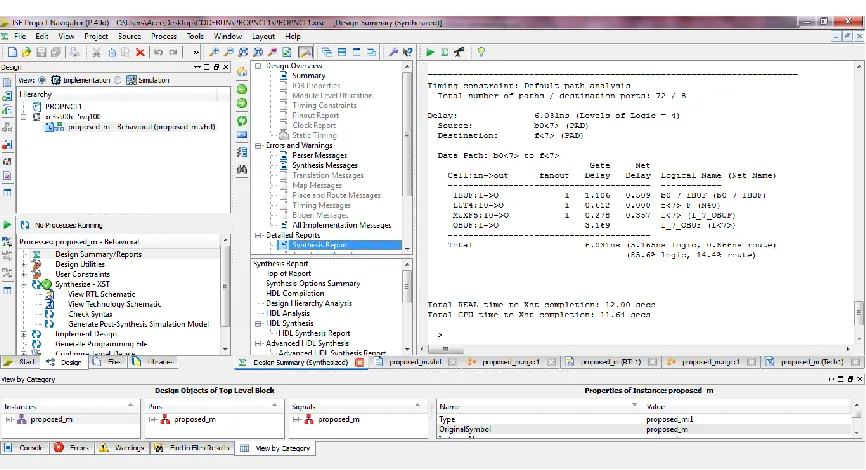Open Synthesis Messages report link
This screenshot has height=470, width=866.
point(325,165)
